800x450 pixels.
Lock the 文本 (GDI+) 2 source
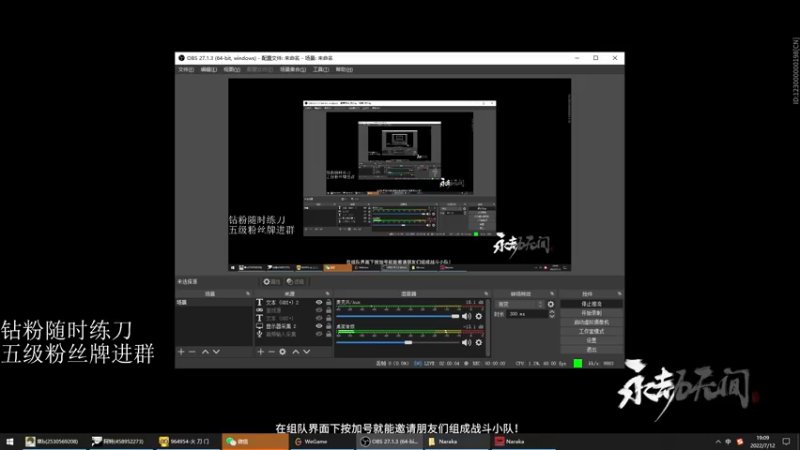tap(329, 303)
